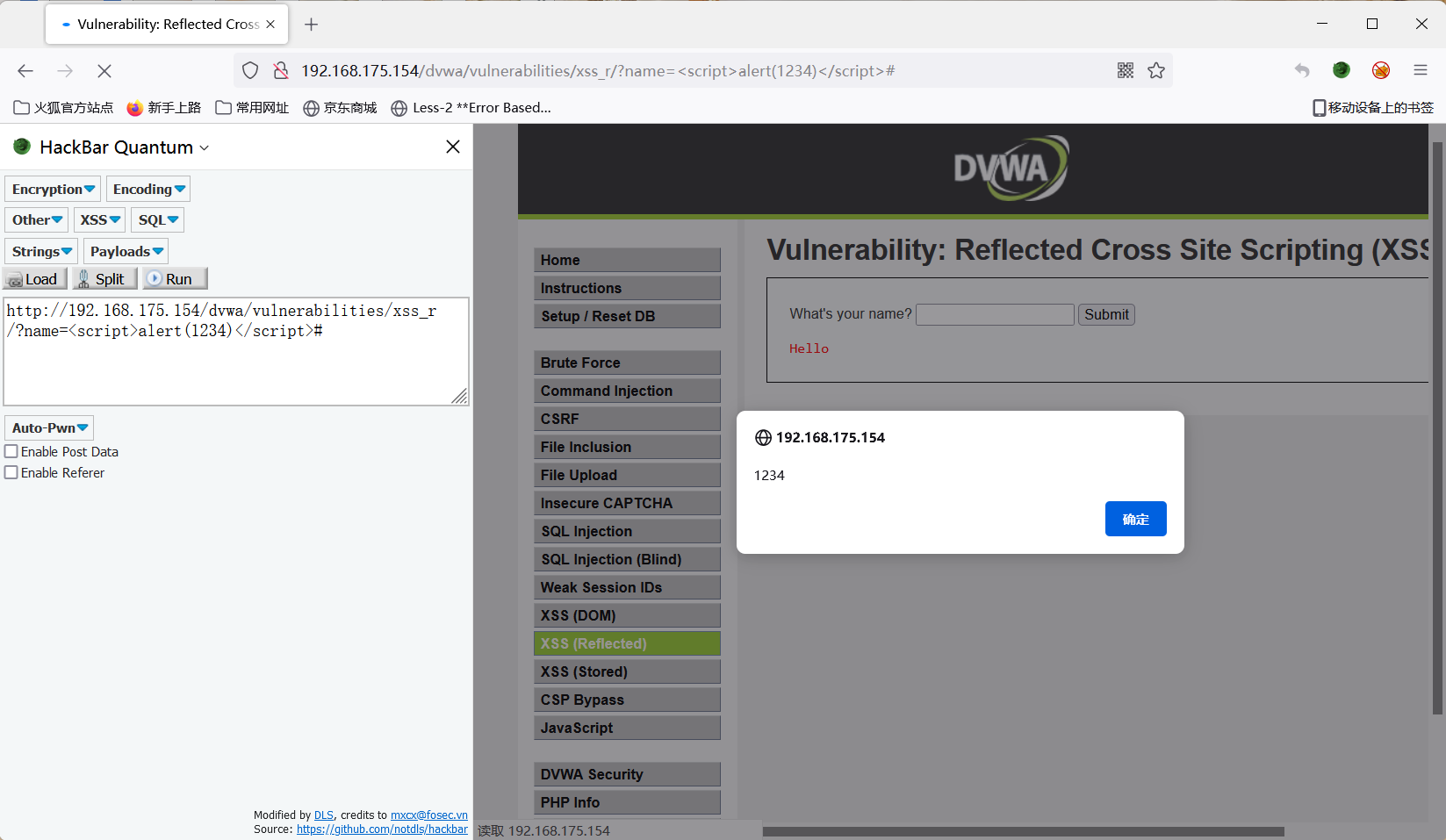This screenshot has height=840, width=1446.
Task: Close the Vulnerability Reflected Cross tab
Action: [x=270, y=25]
